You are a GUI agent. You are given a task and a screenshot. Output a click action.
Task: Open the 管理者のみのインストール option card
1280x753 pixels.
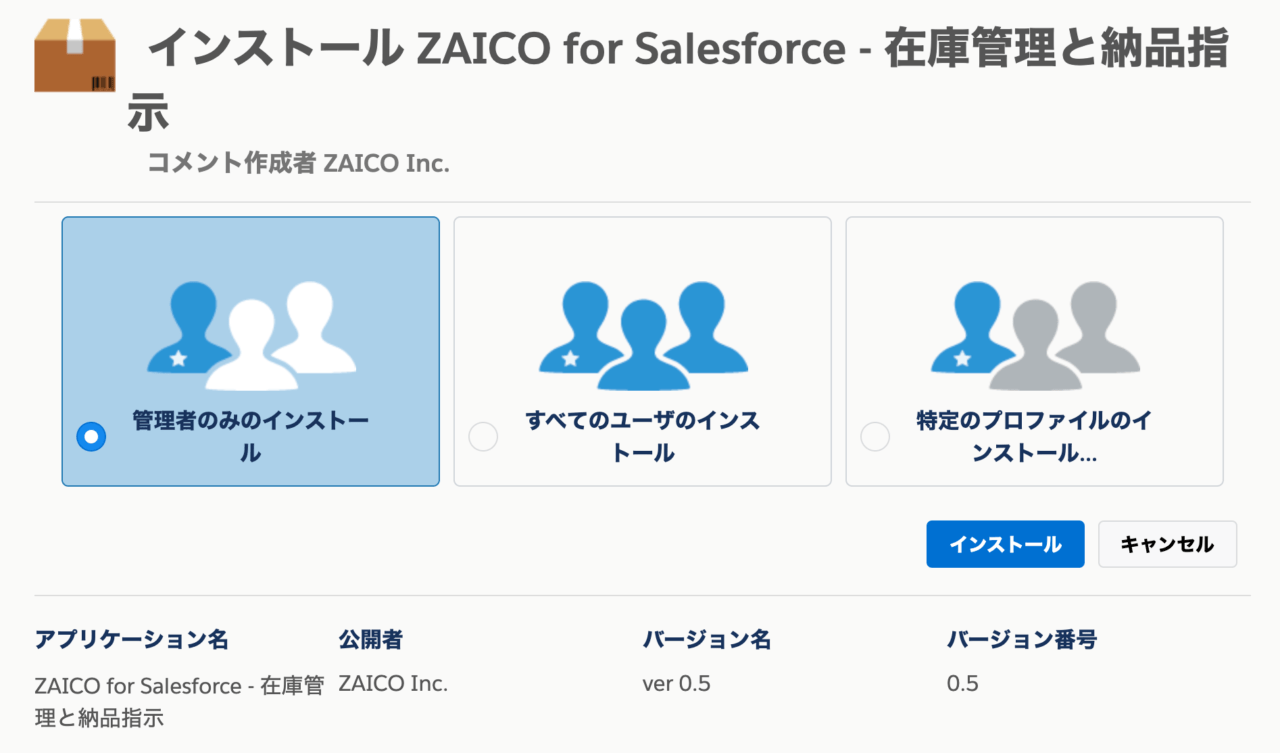coord(250,351)
